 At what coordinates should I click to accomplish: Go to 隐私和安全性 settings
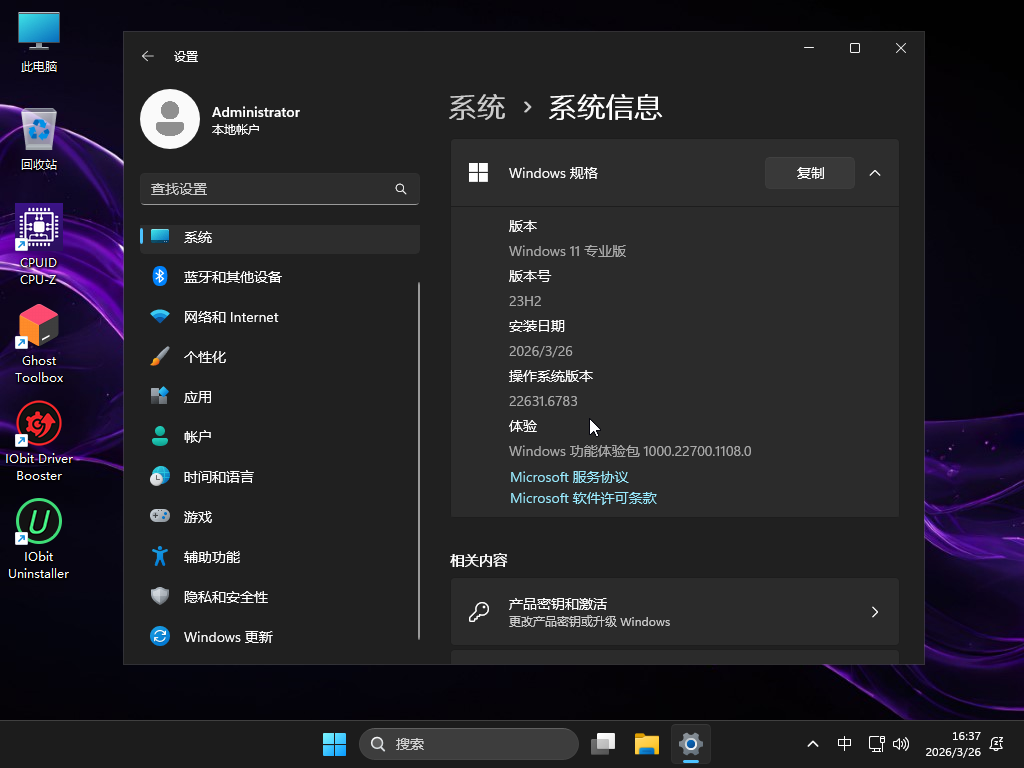coord(225,597)
